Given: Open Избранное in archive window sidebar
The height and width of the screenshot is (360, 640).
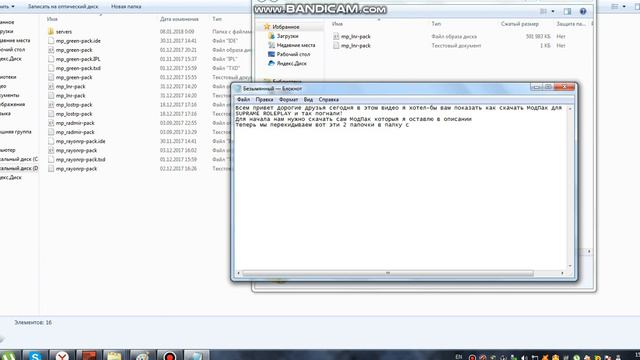Looking at the screenshot, I should (286, 27).
